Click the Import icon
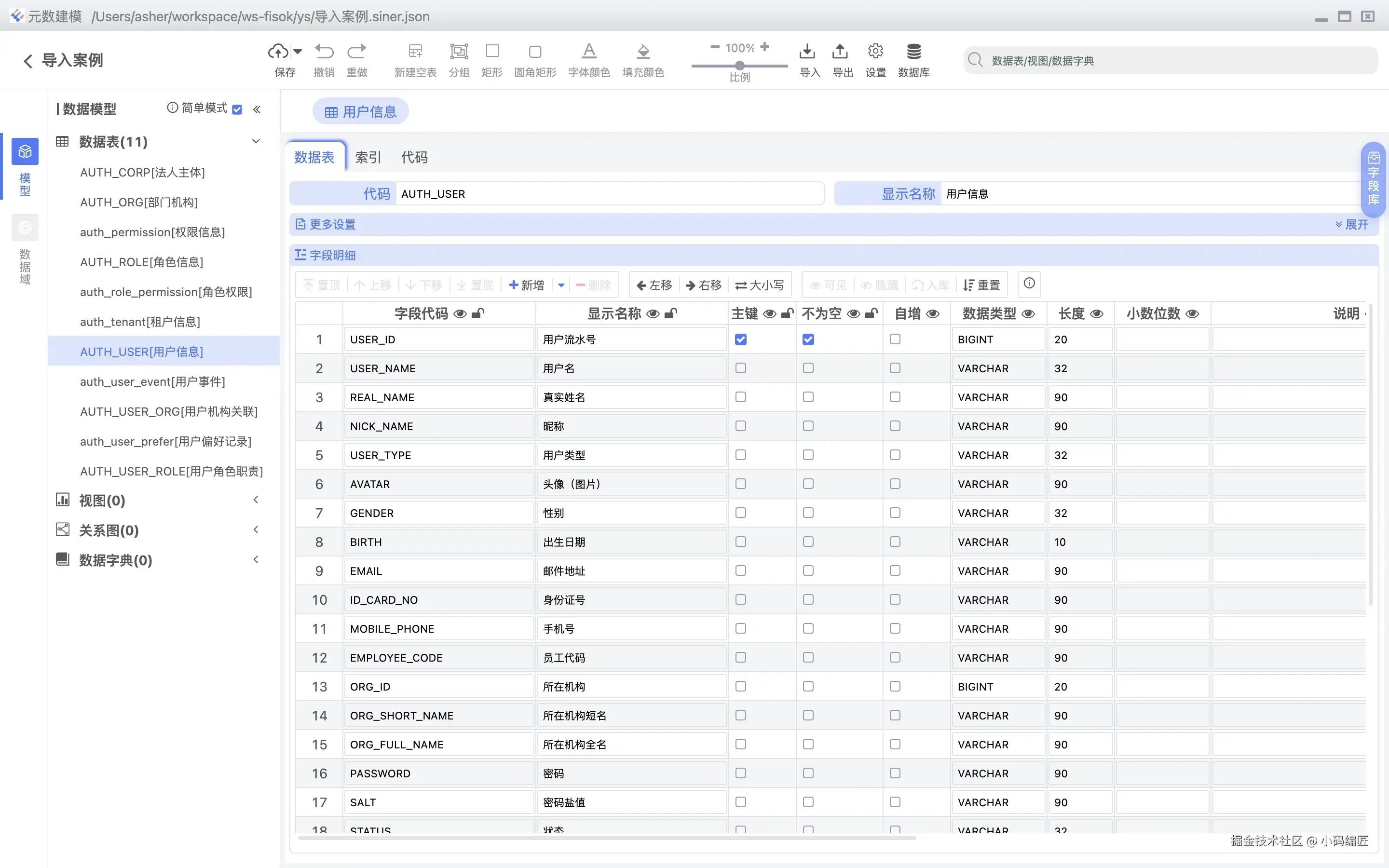1389x868 pixels. click(807, 52)
